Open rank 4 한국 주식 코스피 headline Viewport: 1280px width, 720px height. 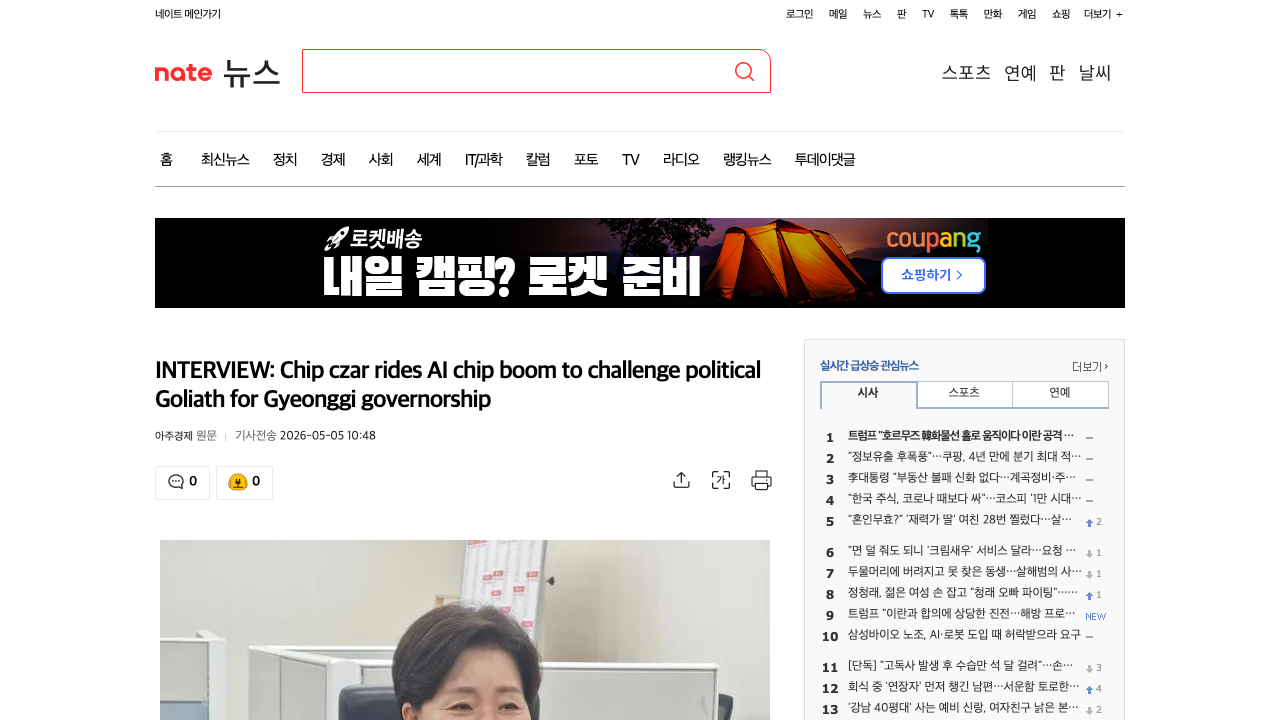pyautogui.click(x=965, y=499)
